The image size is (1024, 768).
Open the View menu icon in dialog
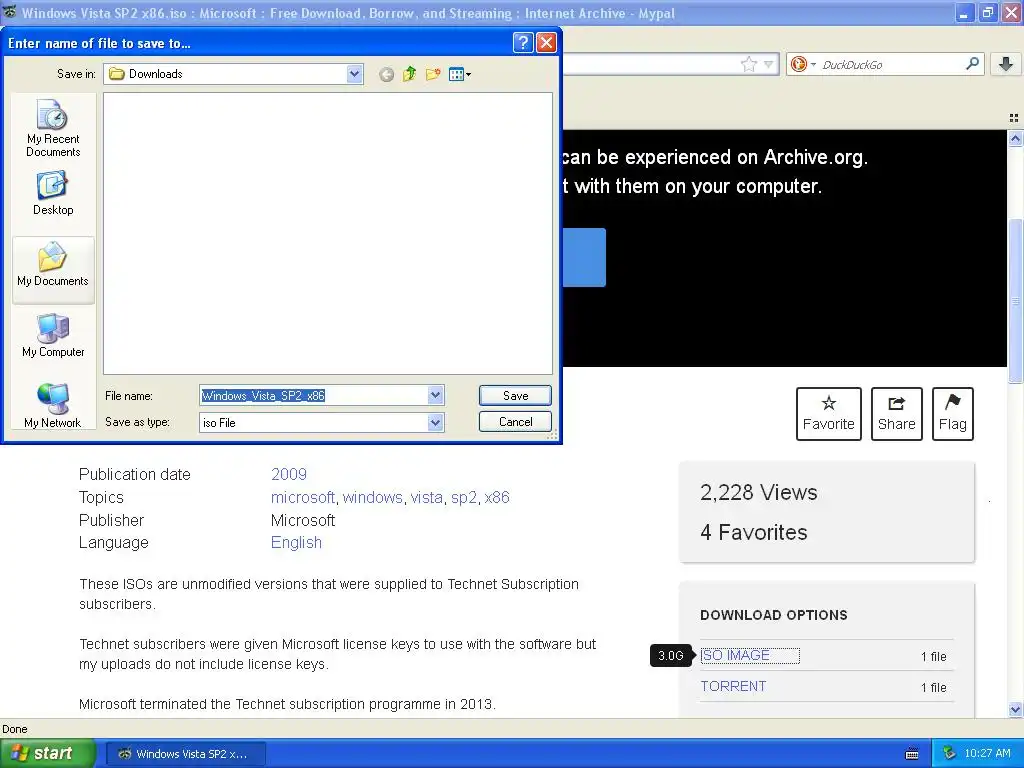coord(460,74)
